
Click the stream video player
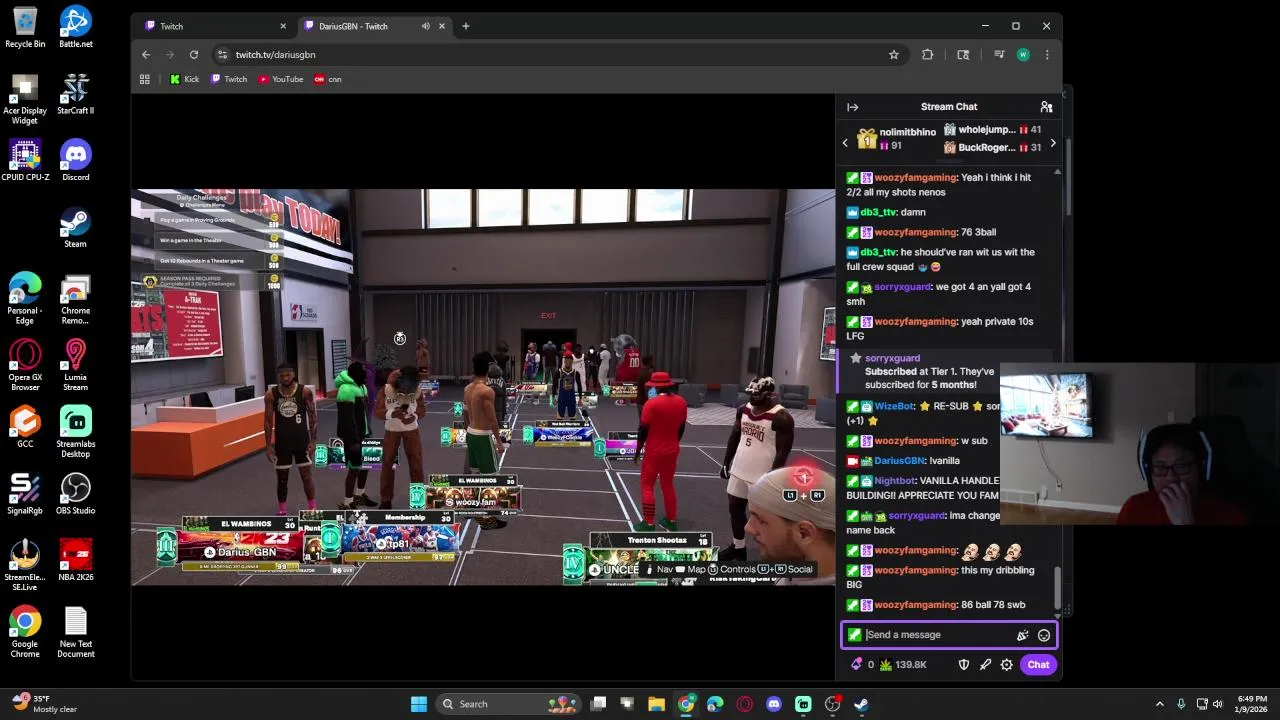[483, 387]
